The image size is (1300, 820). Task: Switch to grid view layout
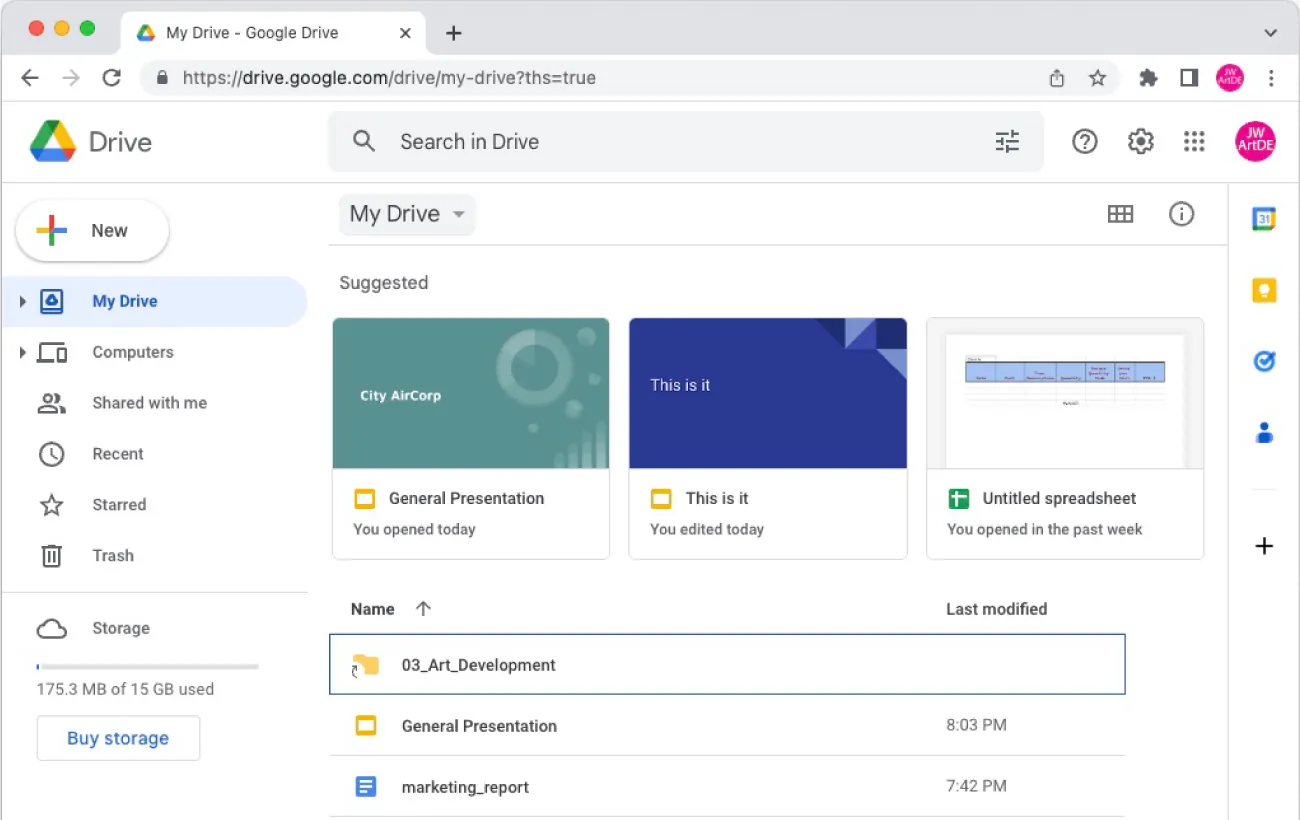(1121, 214)
